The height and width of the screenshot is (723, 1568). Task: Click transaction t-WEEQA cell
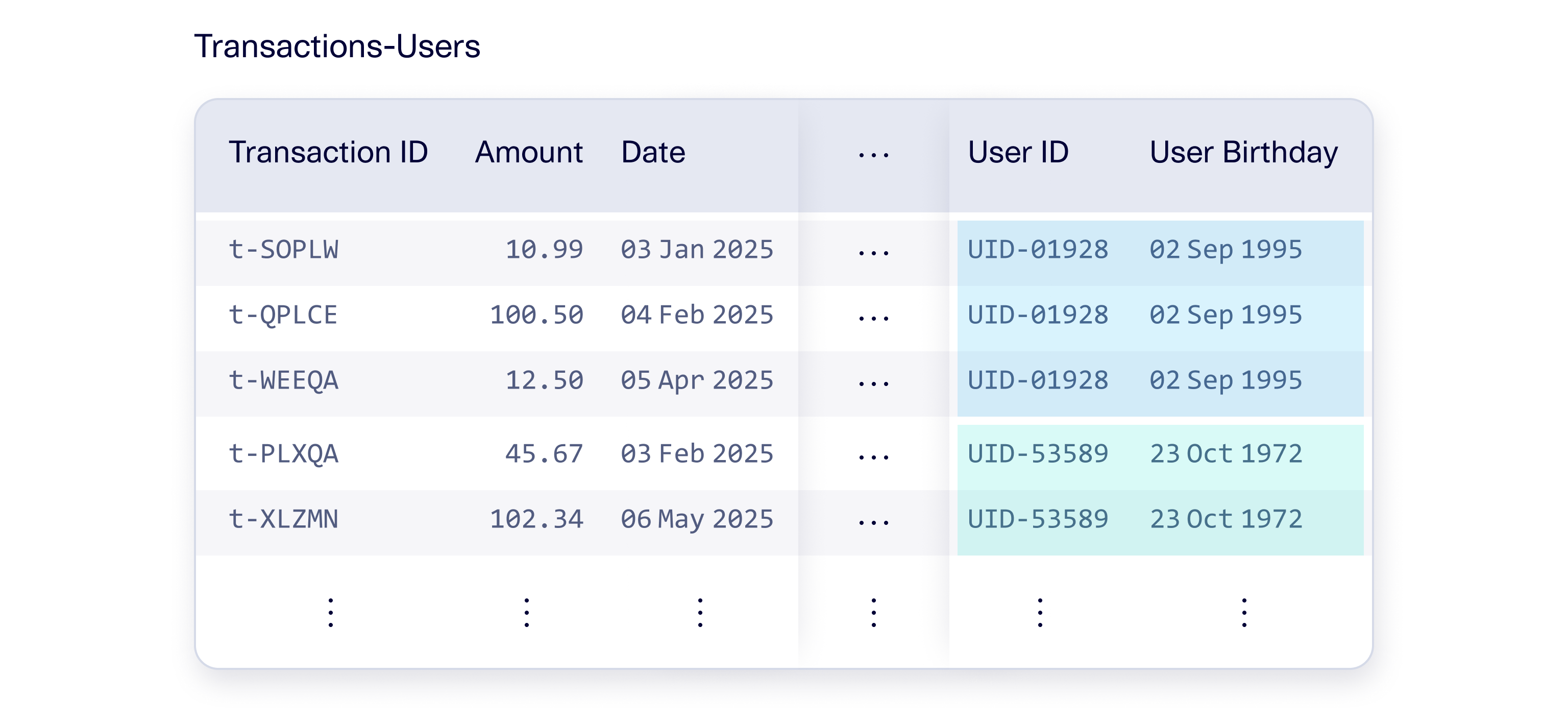point(283,381)
